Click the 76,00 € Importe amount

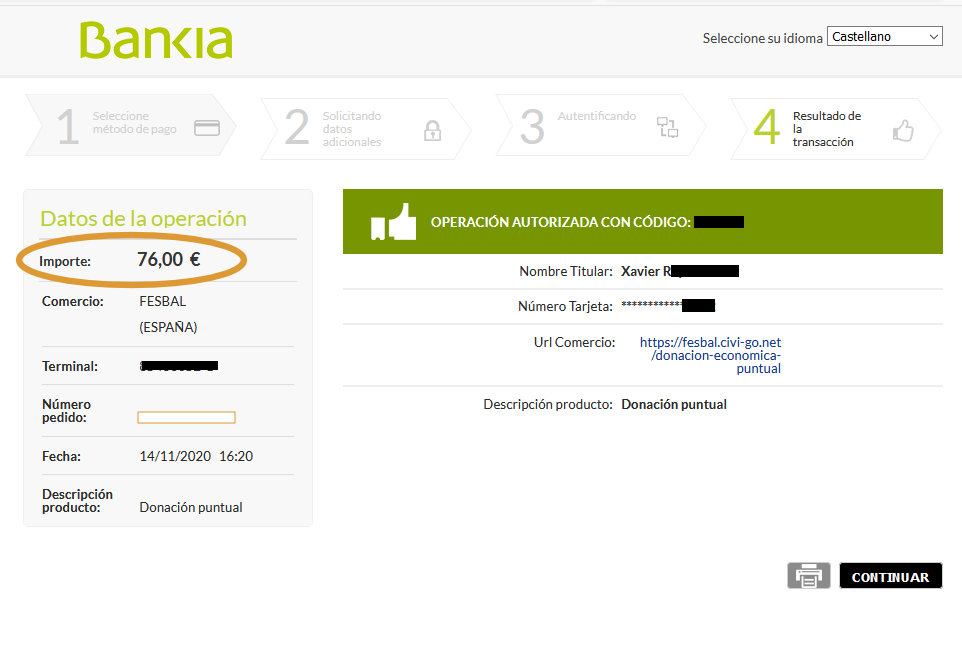(168, 260)
